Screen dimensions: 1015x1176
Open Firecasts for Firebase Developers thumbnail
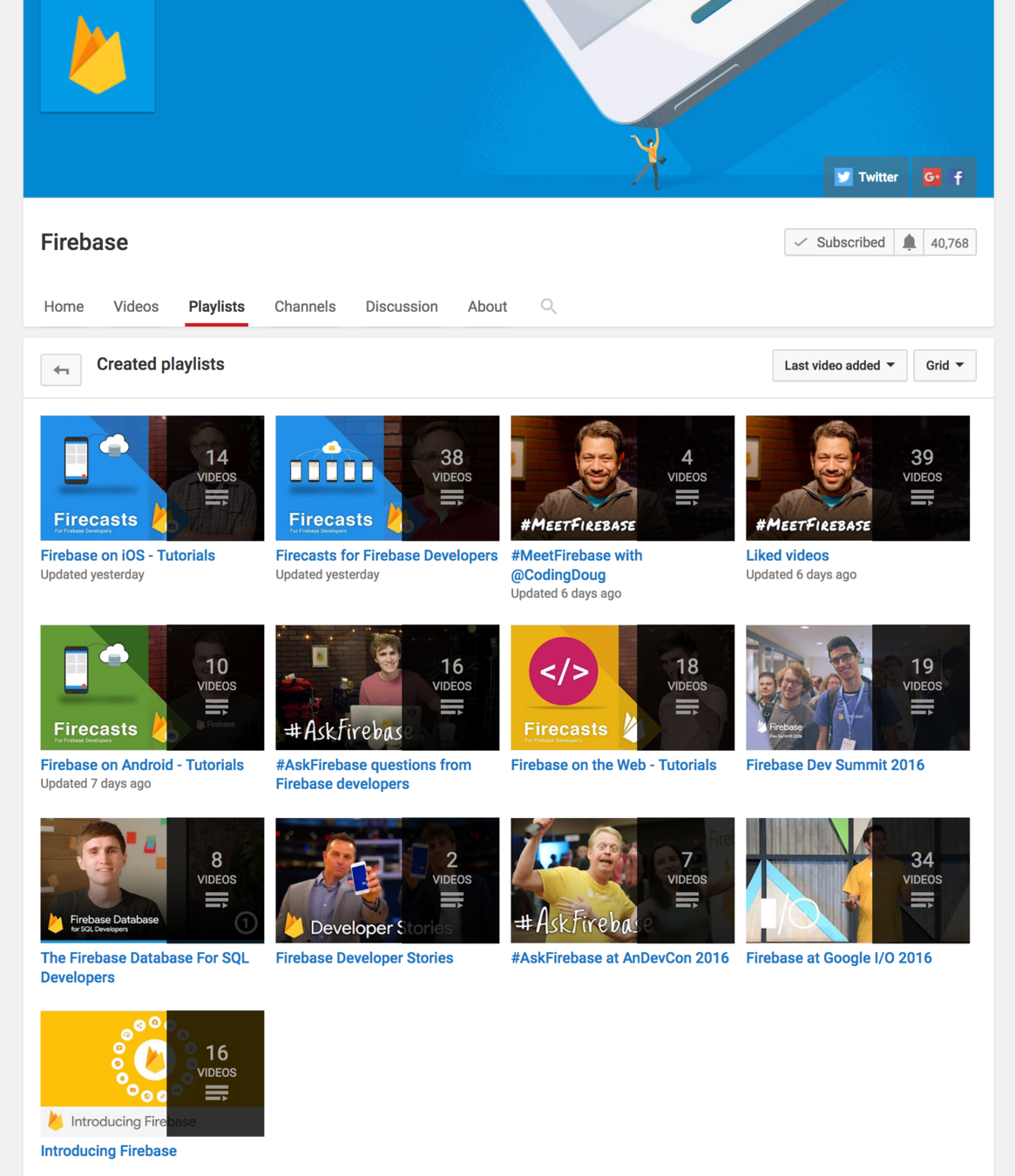point(388,478)
